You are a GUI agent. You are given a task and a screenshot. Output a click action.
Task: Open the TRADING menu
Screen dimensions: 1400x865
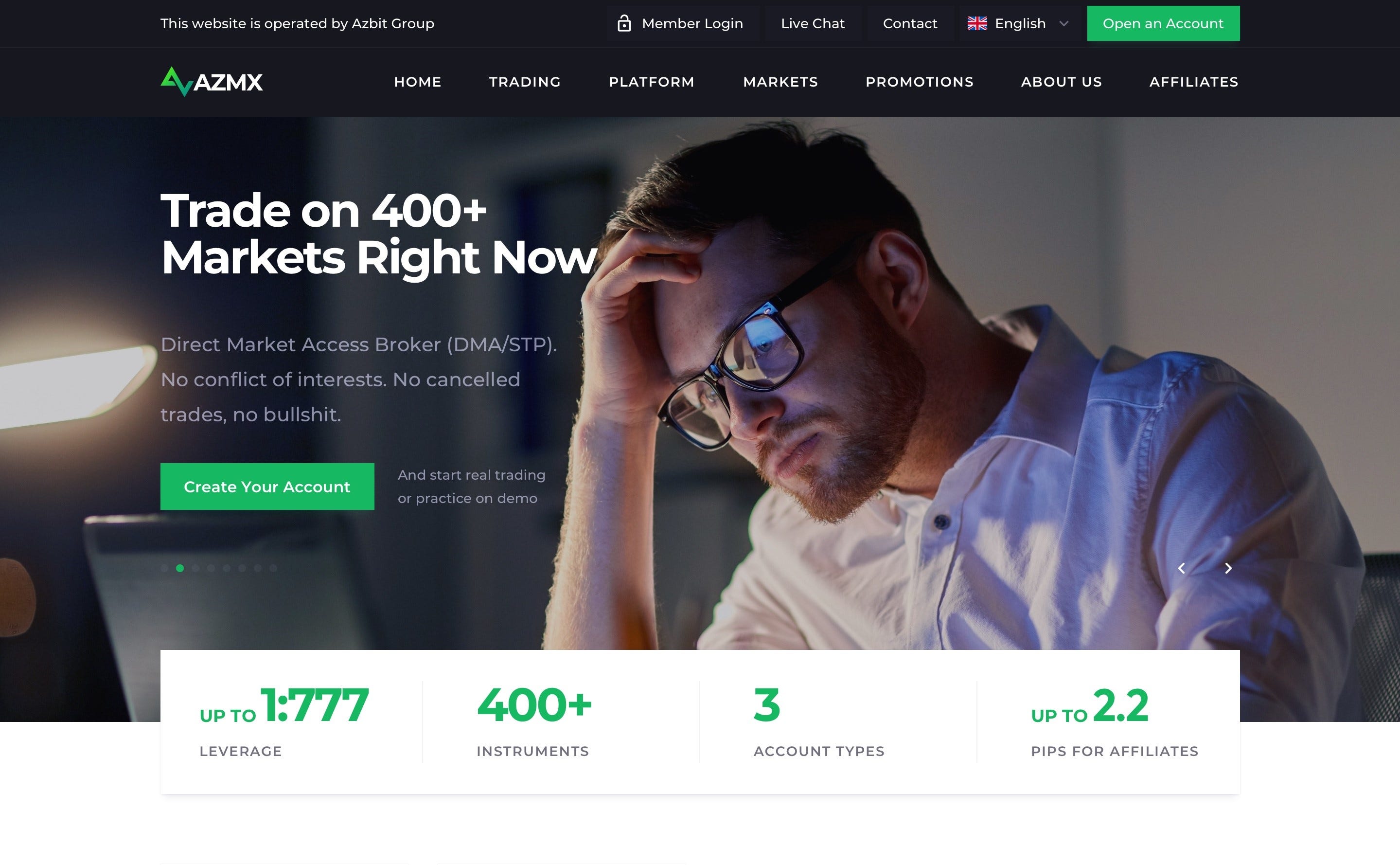pos(525,82)
